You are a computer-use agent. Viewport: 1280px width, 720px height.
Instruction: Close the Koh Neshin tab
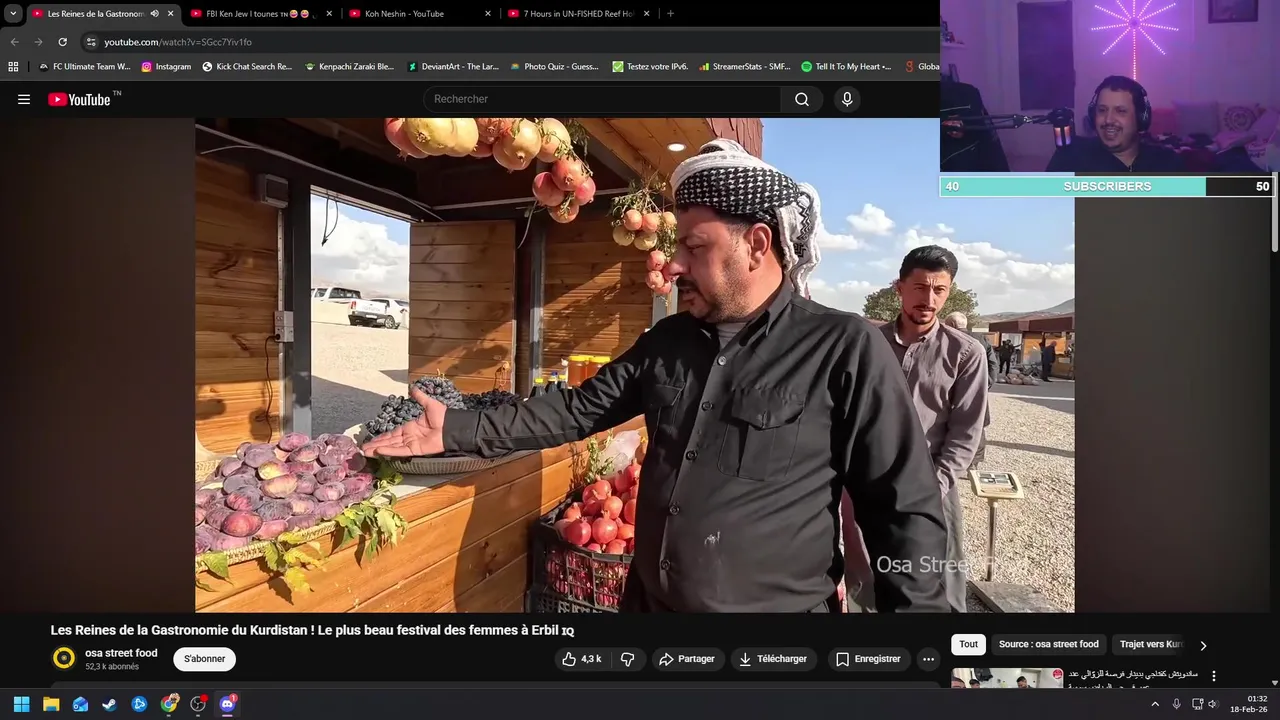point(488,14)
